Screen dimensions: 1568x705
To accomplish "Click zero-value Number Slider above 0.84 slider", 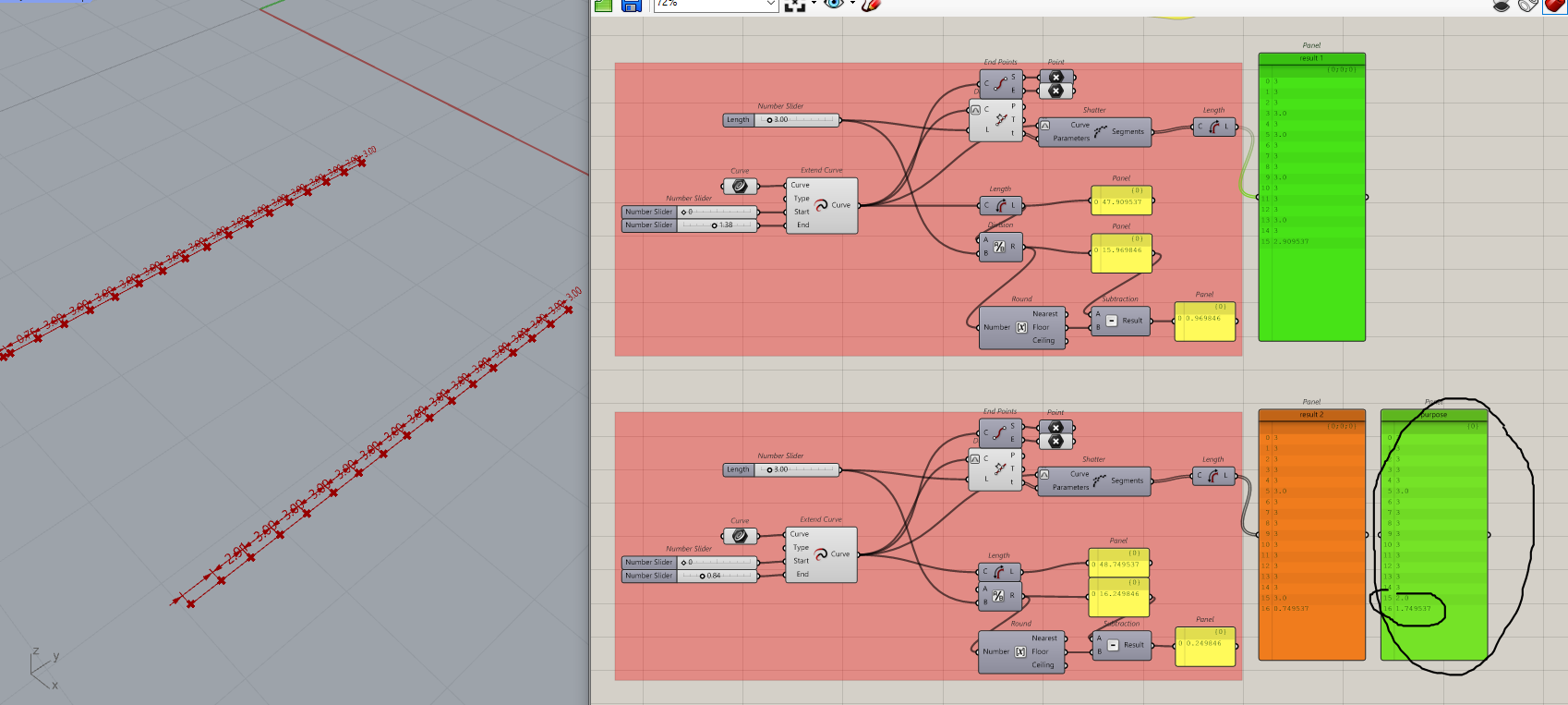I will tap(690, 562).
